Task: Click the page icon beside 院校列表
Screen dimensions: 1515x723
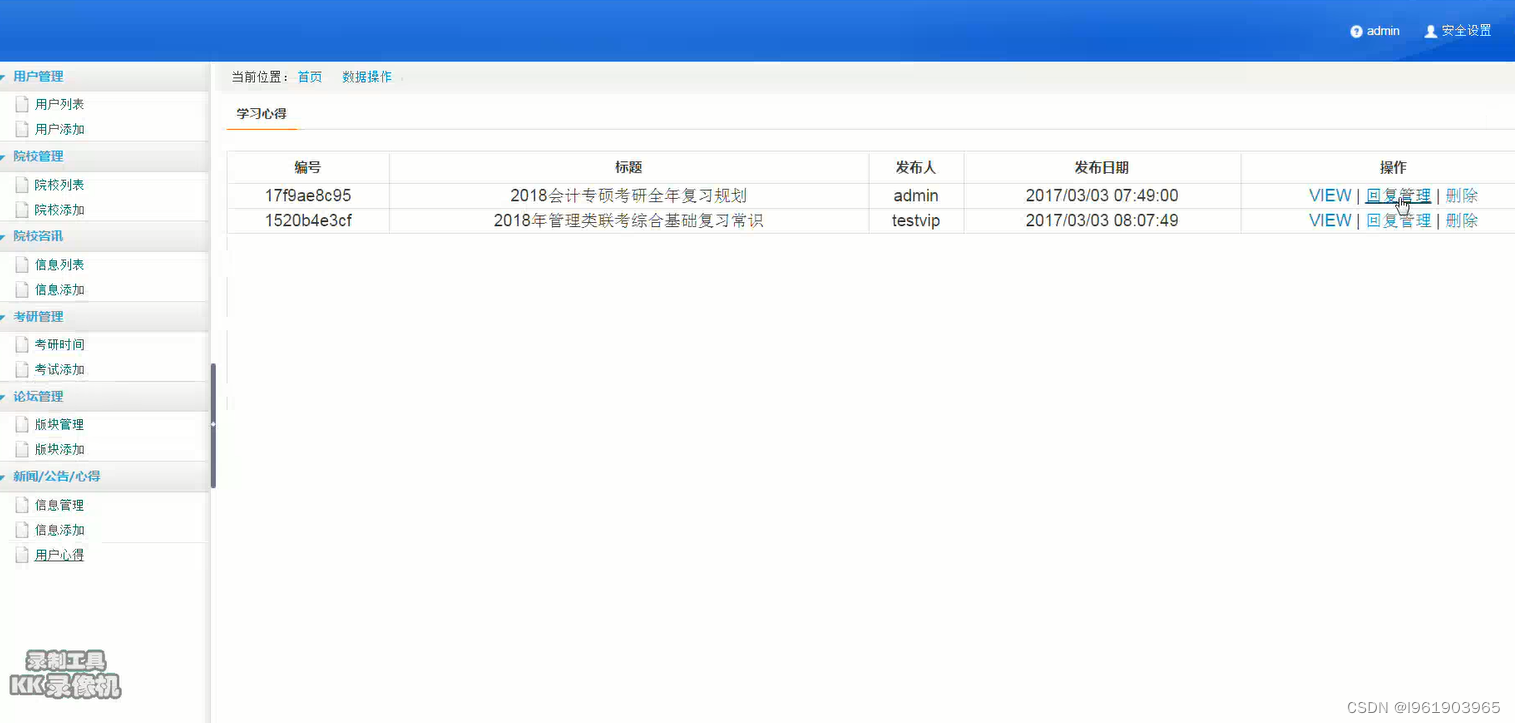Action: 22,184
